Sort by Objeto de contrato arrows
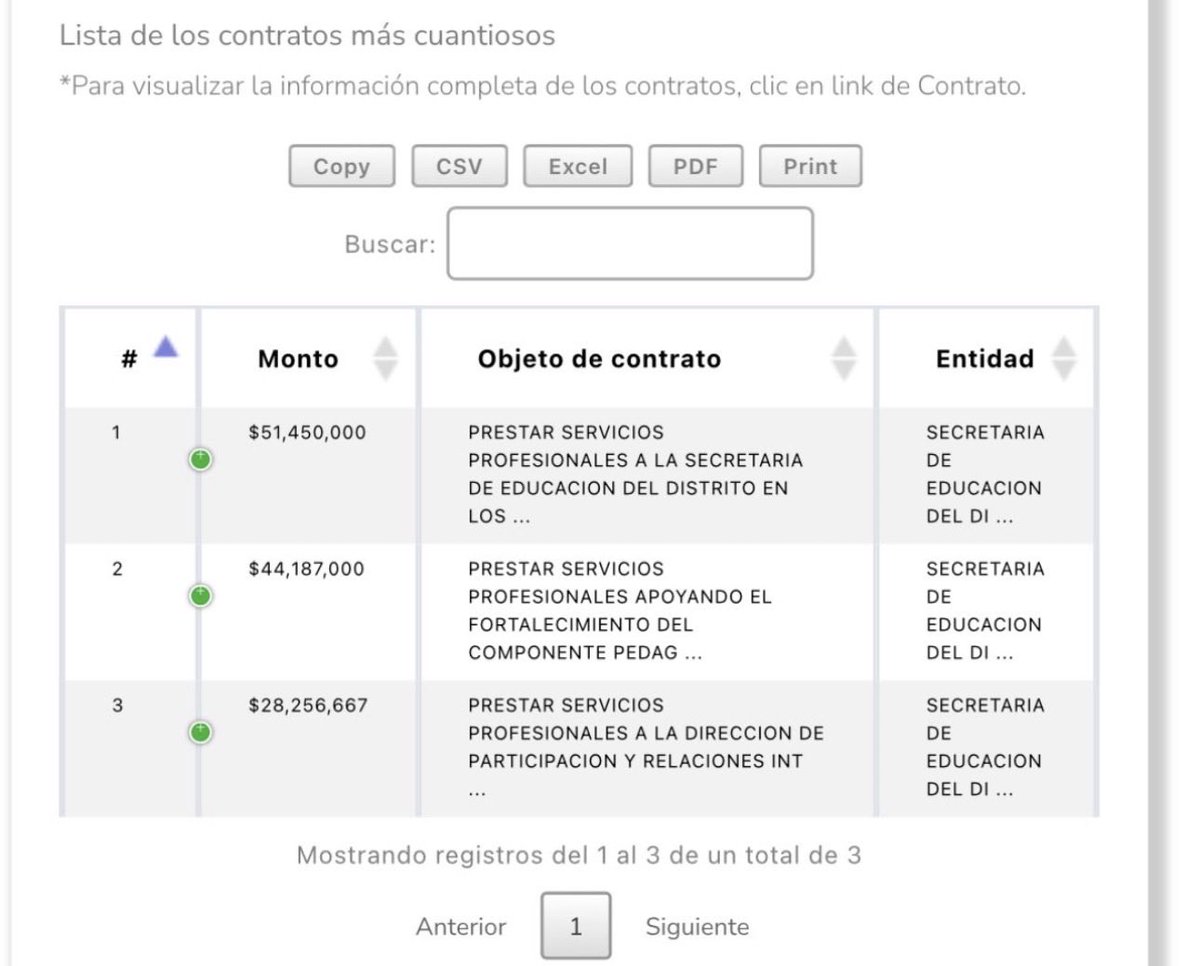Viewport: 1200px width, 966px height. [x=845, y=358]
